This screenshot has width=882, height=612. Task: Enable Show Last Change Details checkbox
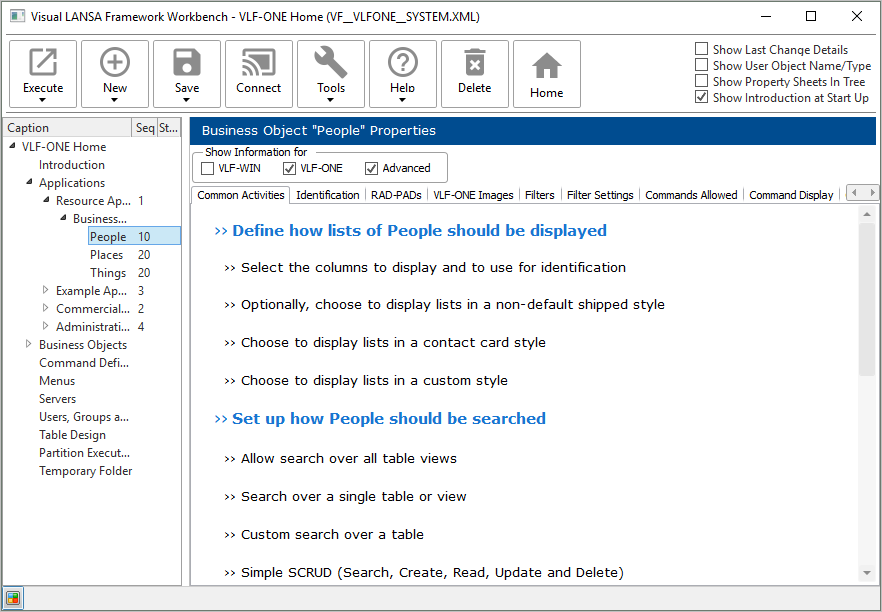(702, 49)
